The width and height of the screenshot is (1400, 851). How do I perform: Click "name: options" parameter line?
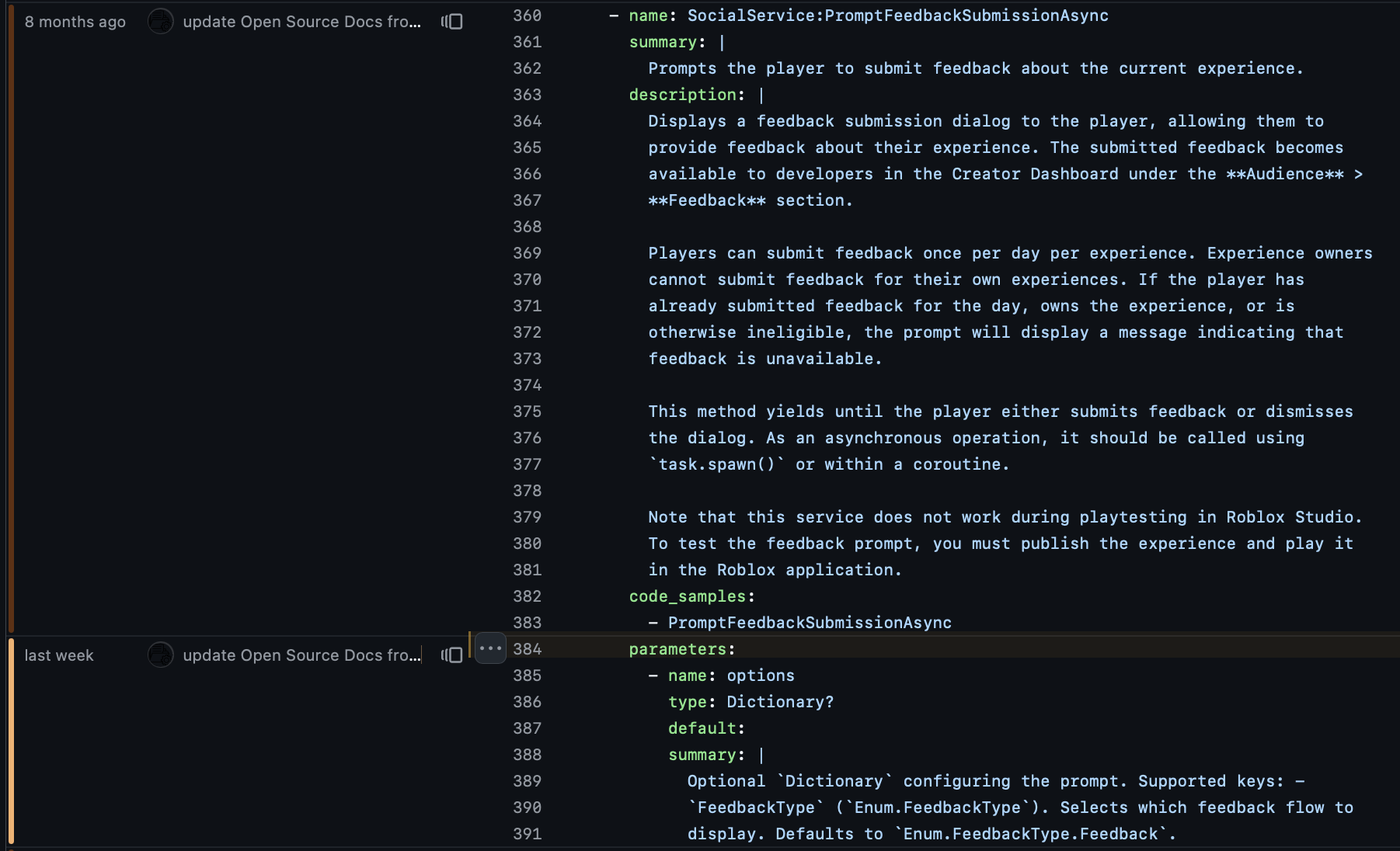tap(731, 676)
